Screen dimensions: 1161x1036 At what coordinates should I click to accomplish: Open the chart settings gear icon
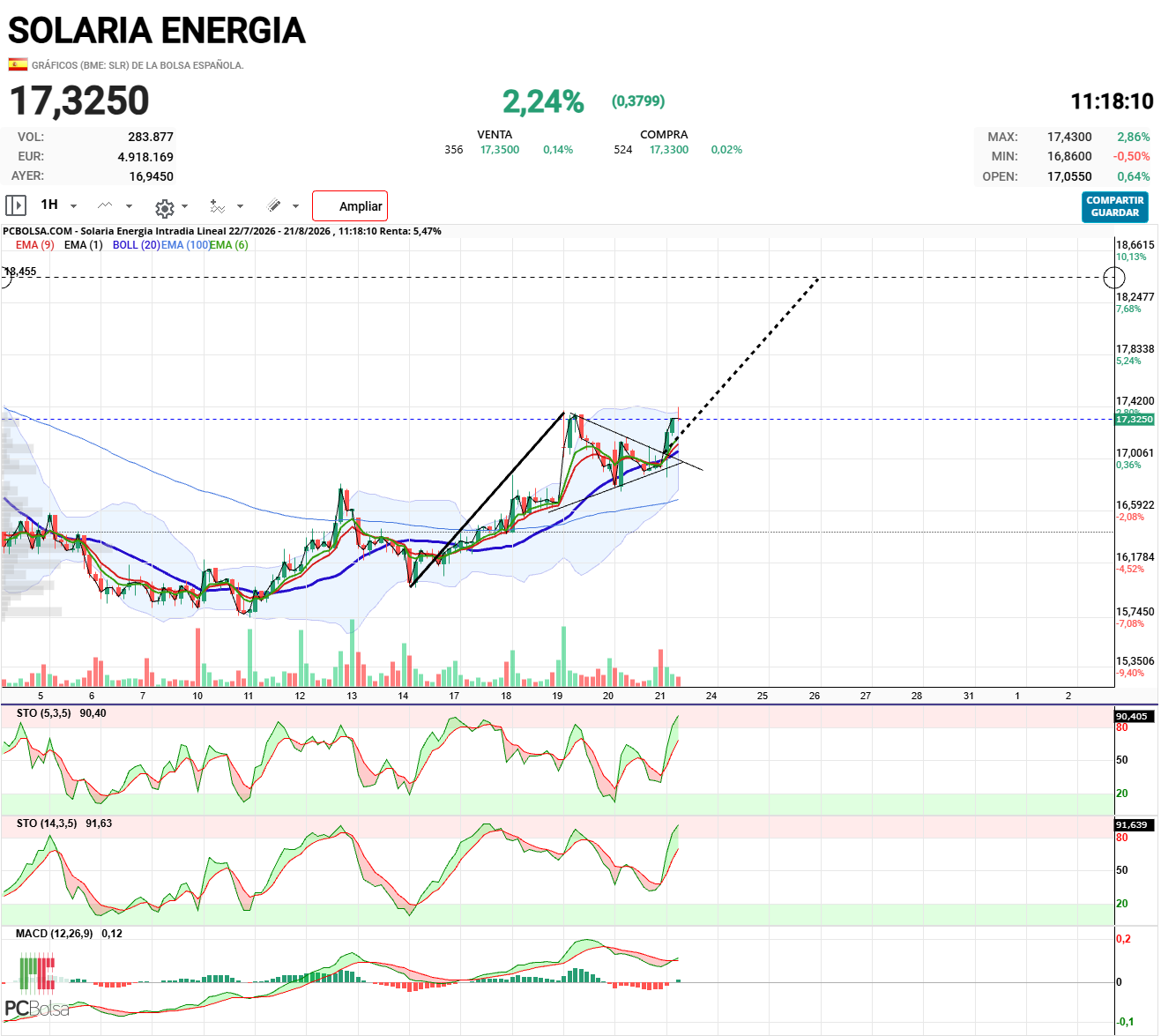[164, 208]
